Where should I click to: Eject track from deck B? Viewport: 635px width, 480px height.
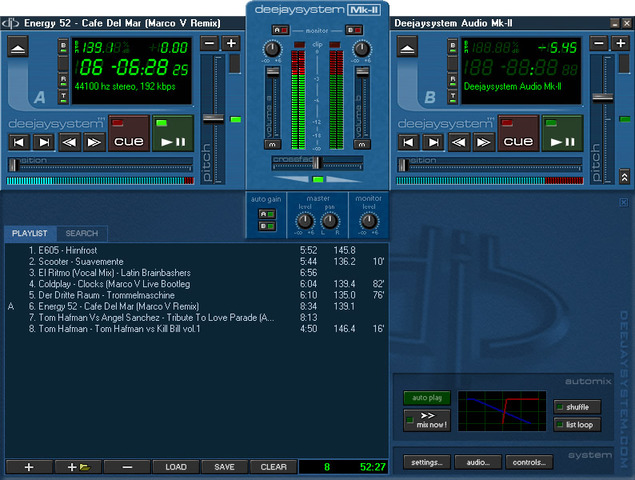click(407, 46)
